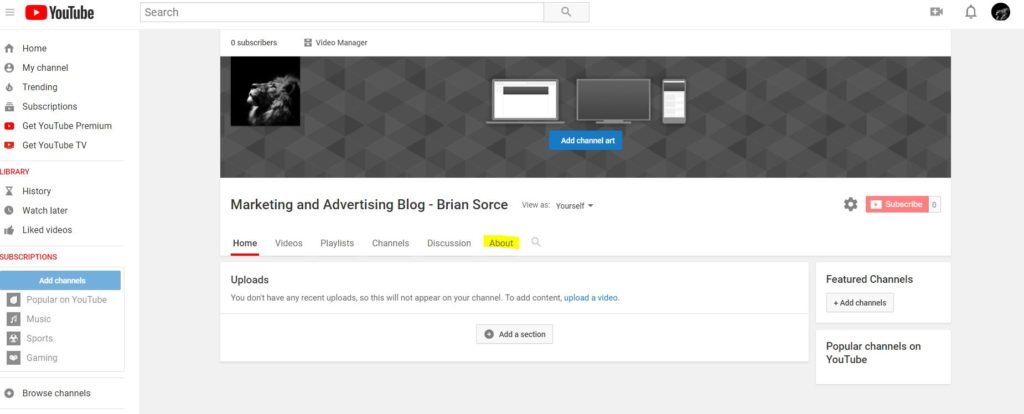Click the Popular channels on YouTube heading

click(x=873, y=353)
